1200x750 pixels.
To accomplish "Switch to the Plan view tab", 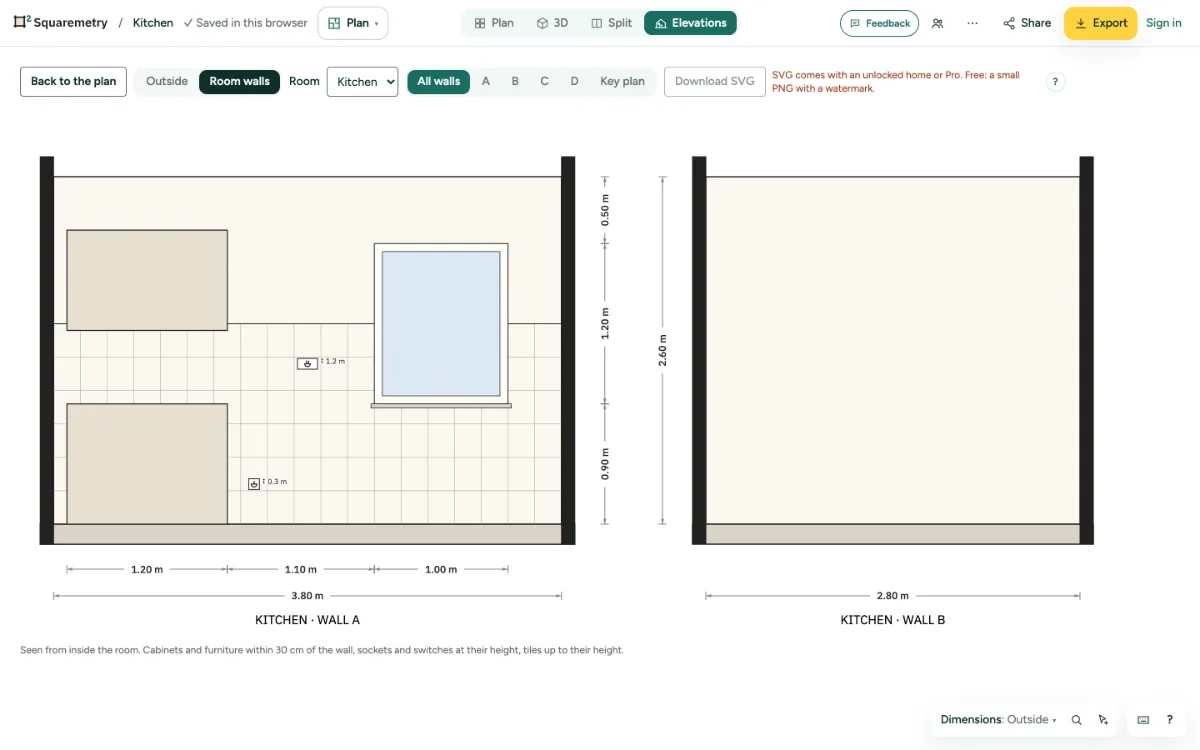I will click(494, 23).
